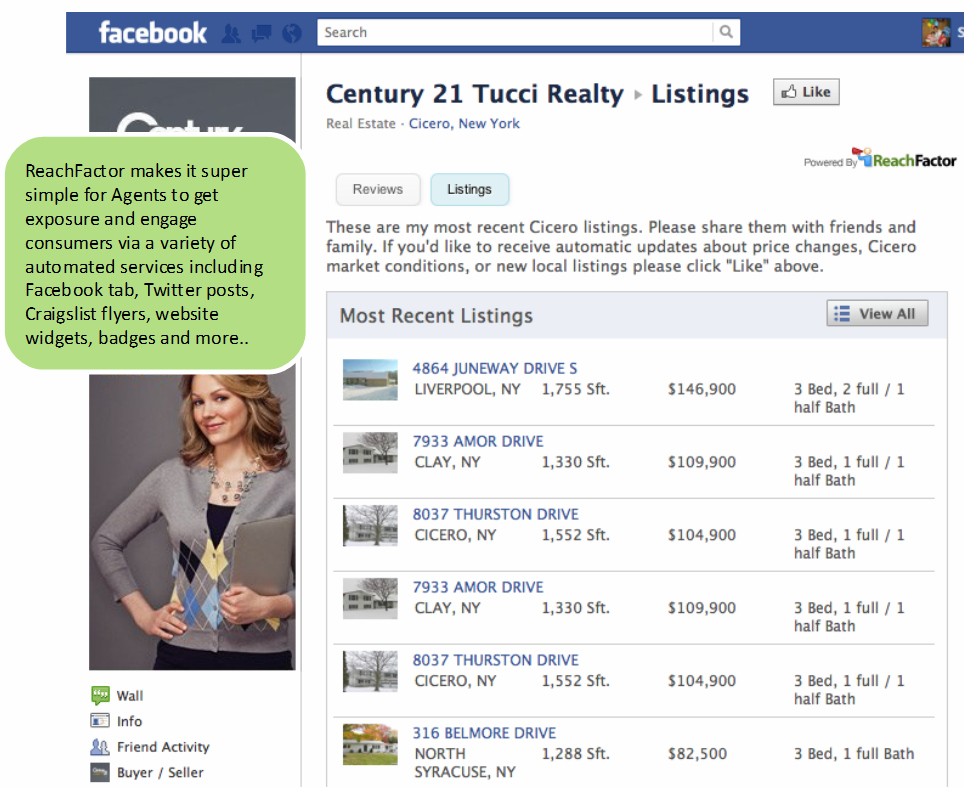
Task: Click the 1,288 Sft. value
Action: [x=575, y=754]
